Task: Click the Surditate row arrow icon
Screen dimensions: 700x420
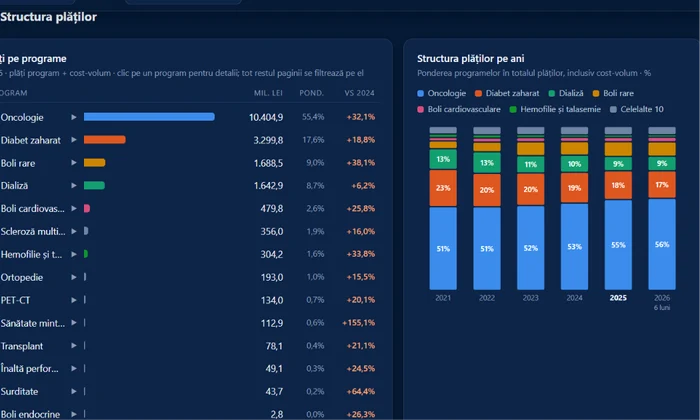Action: point(74,391)
